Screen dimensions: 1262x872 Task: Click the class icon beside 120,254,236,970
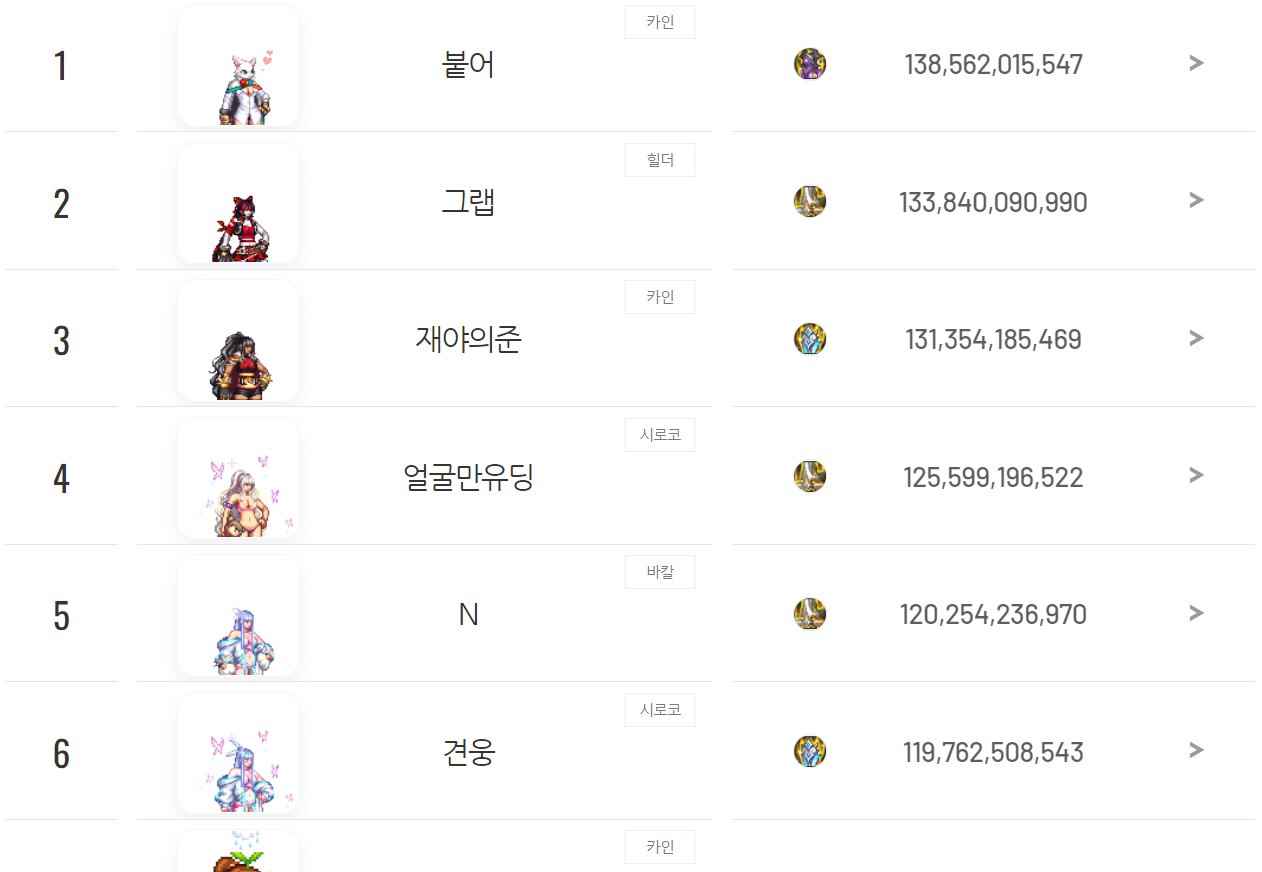point(810,613)
